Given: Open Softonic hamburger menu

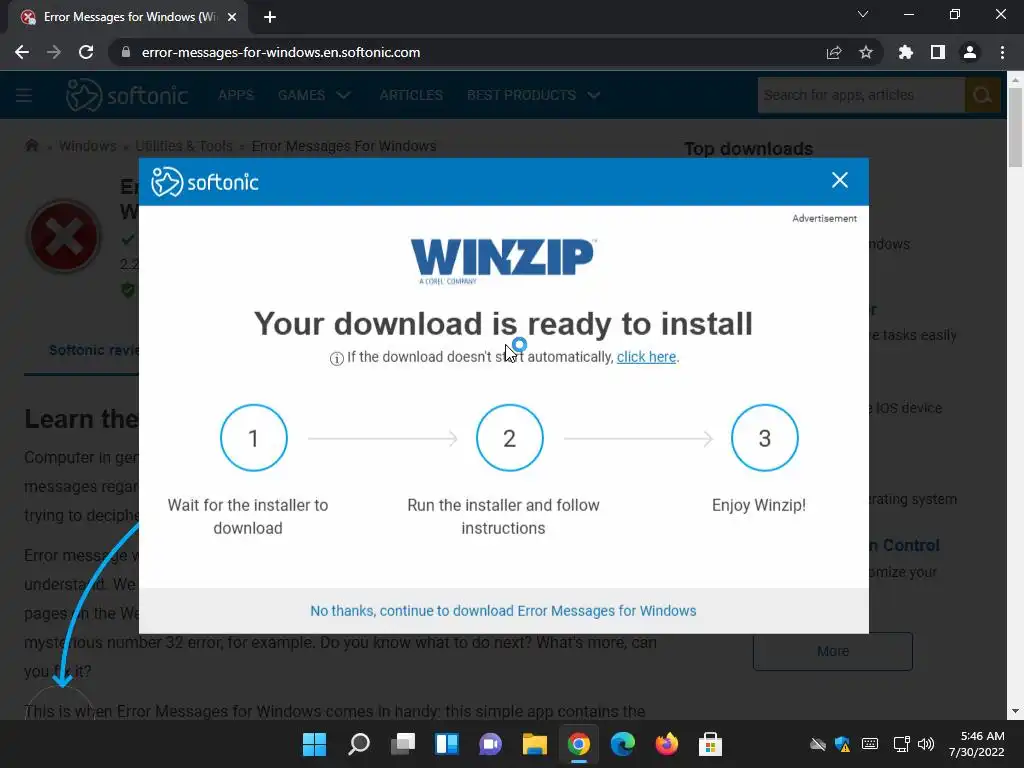Looking at the screenshot, I should pos(24,95).
